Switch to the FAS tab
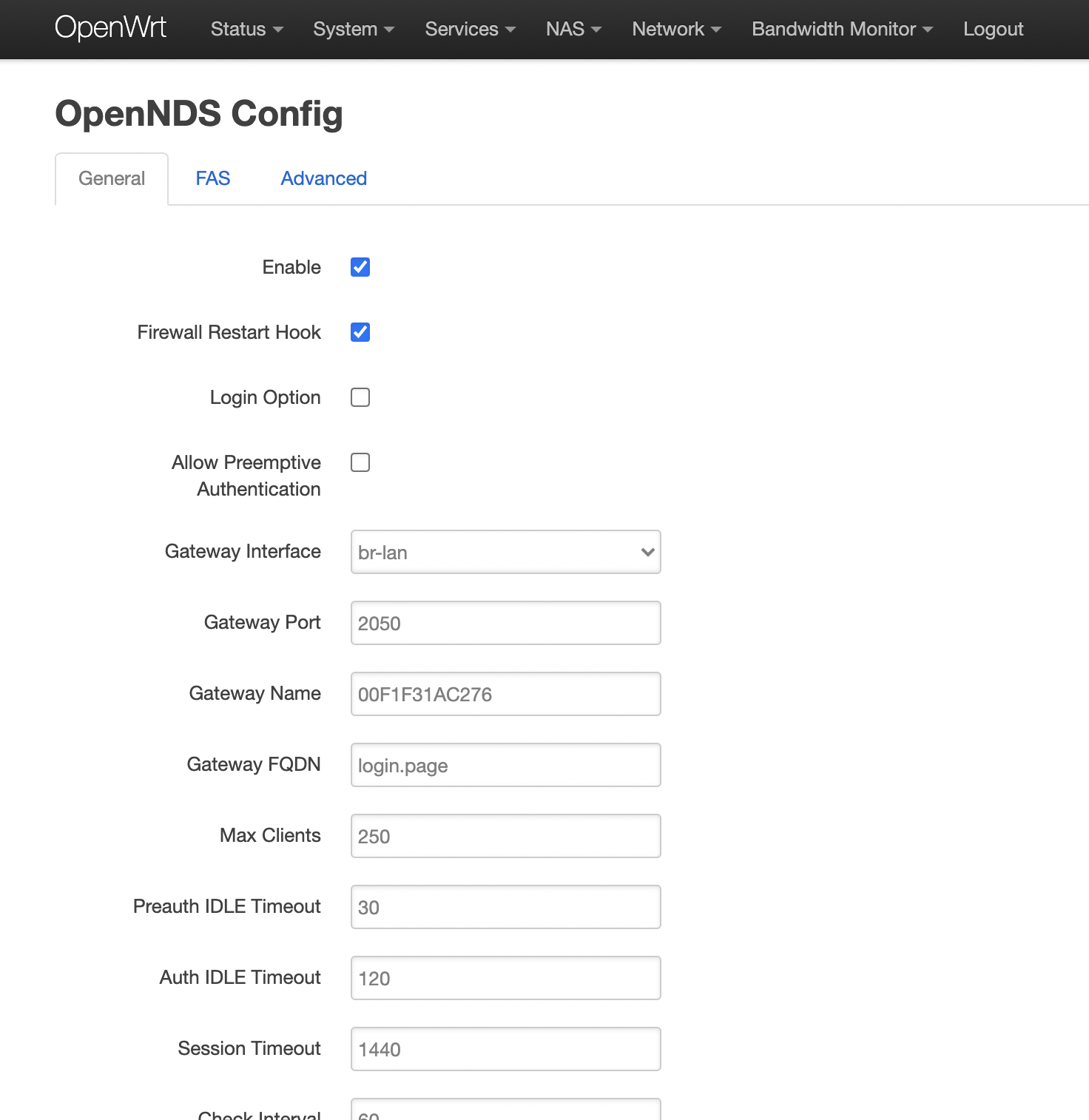Image resolution: width=1089 pixels, height=1120 pixels. (213, 178)
